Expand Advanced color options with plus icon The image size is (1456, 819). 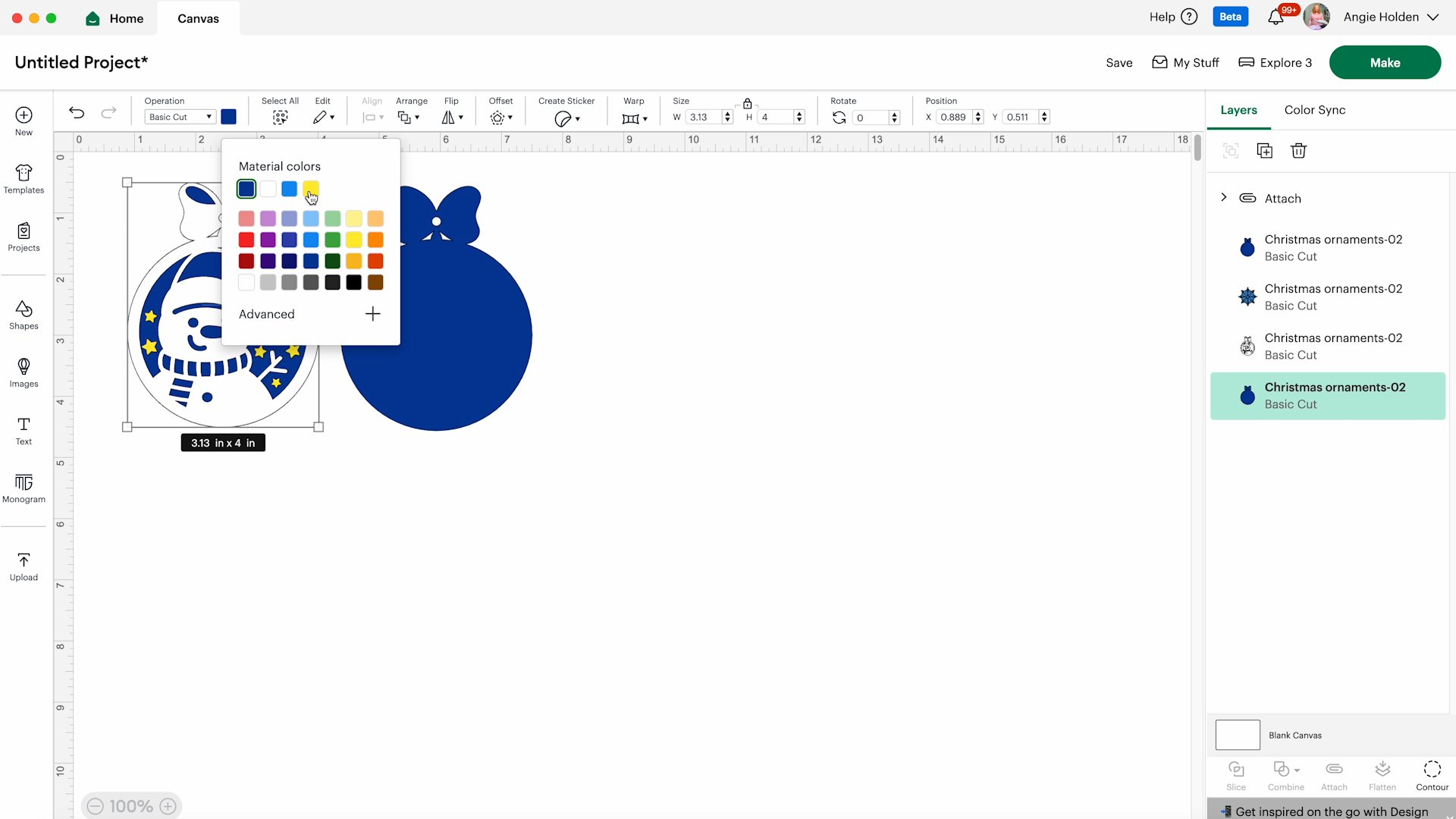pyautogui.click(x=371, y=314)
